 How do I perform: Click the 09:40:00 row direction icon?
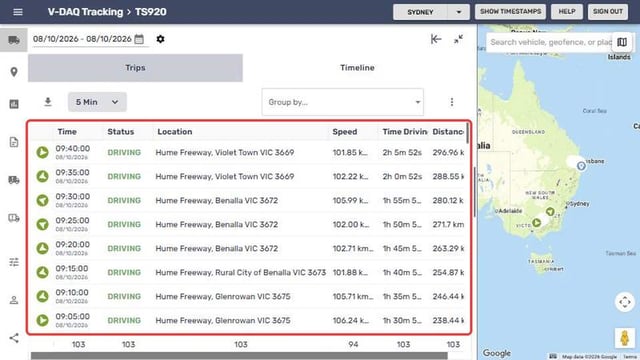tap(42, 152)
